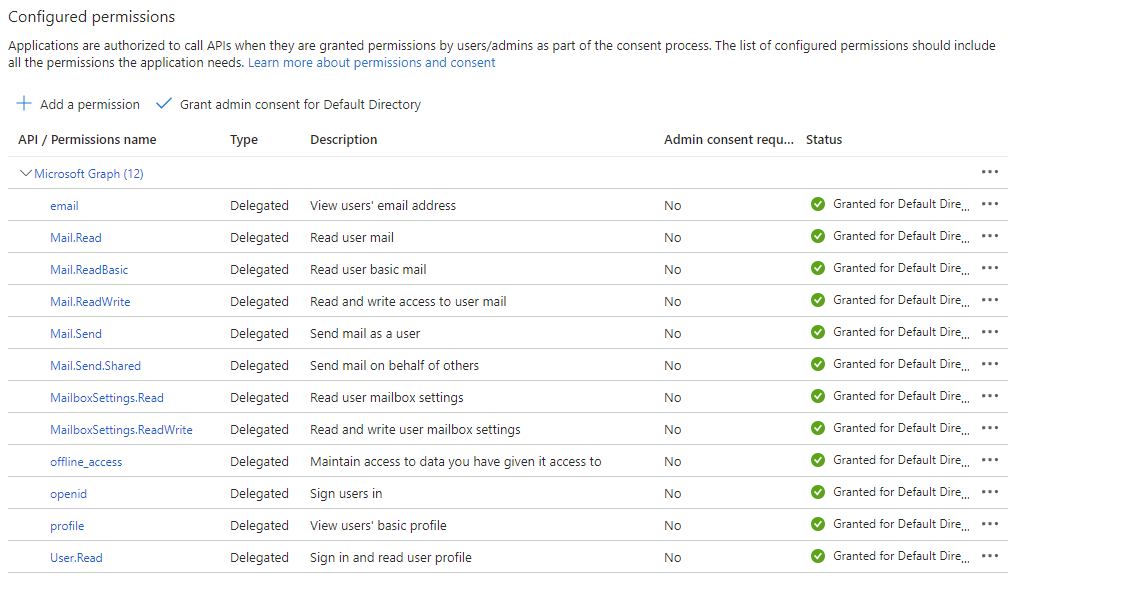Click the API / Permissions name column header
Viewport: 1121px width, 594px height.
click(87, 139)
